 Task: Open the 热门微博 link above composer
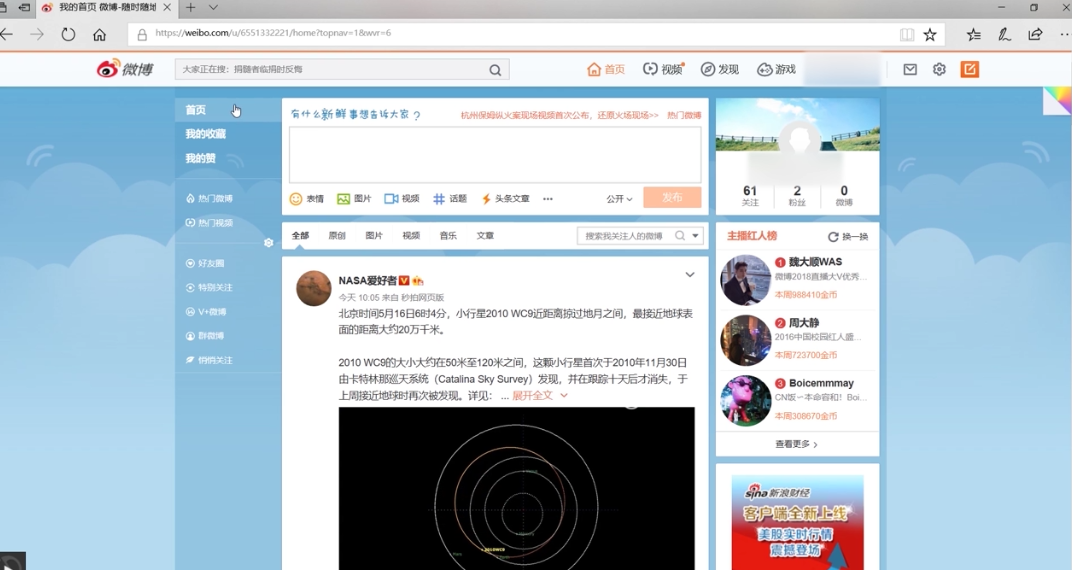(x=684, y=116)
